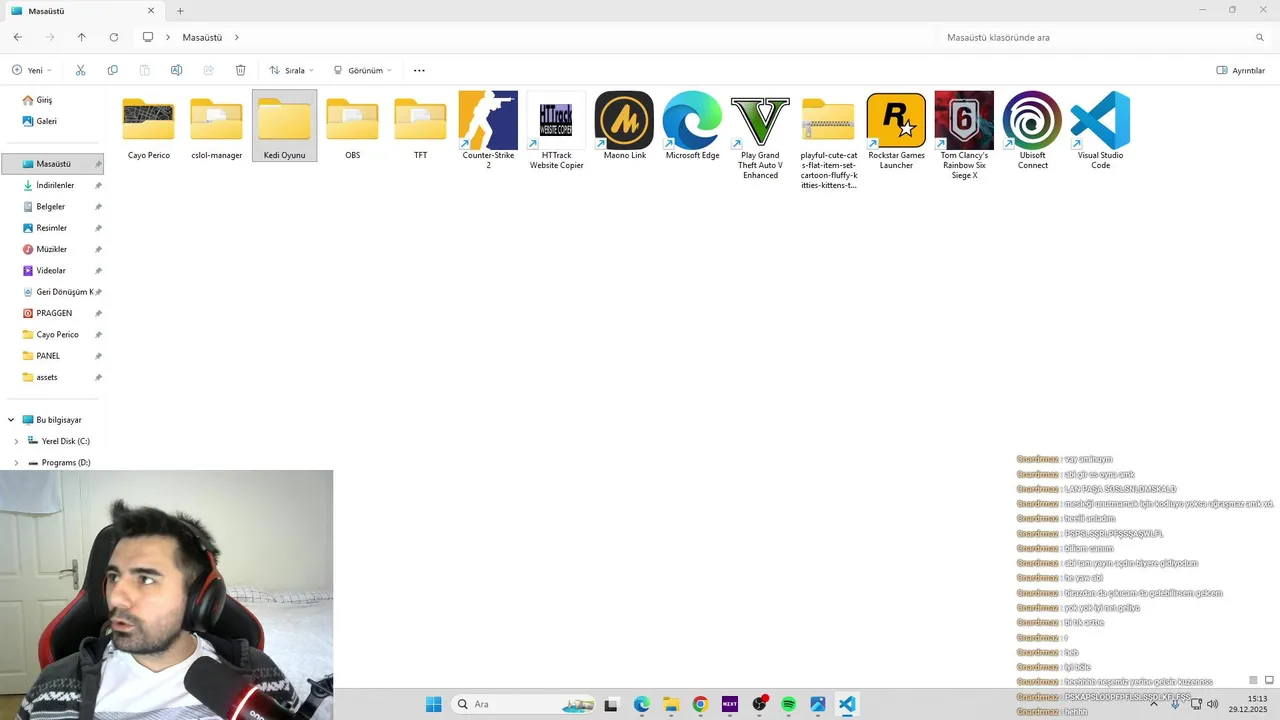Click the Windows Start button
The image size is (1280, 720).
tap(433, 704)
